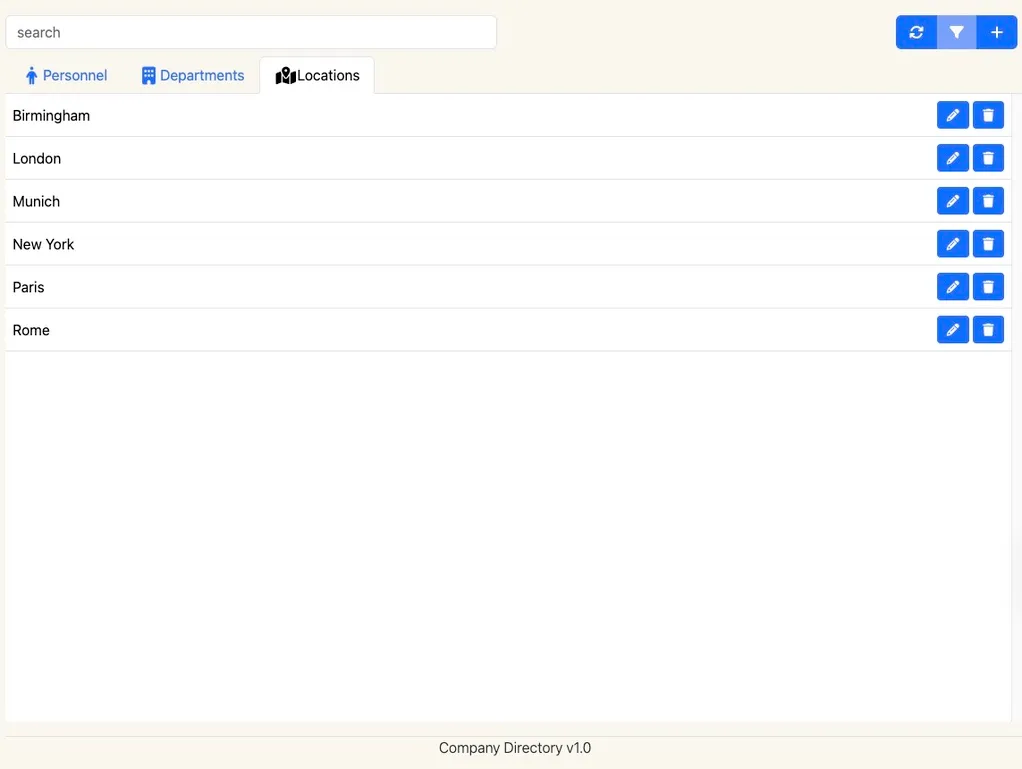Image resolution: width=1022 pixels, height=769 pixels.
Task: Delete the Rome location
Action: tap(988, 330)
